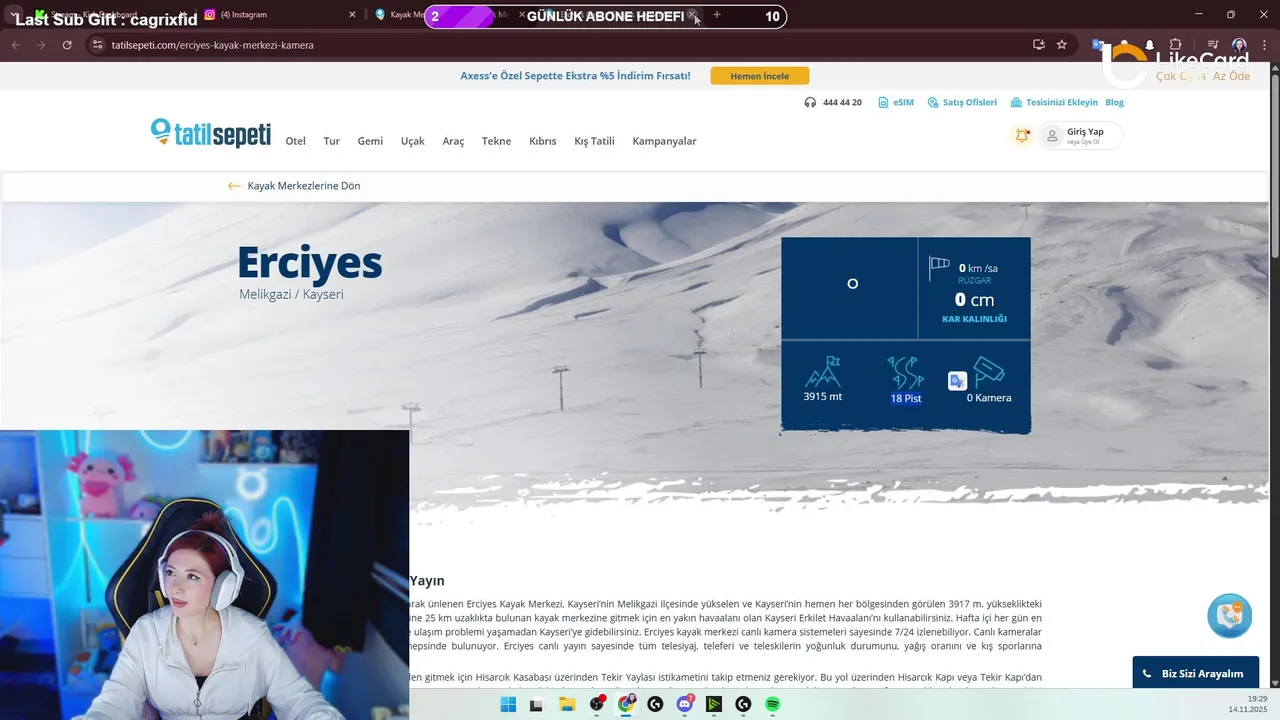Image resolution: width=1280 pixels, height=720 pixels.
Task: Open the eSIM link
Action: (896, 102)
